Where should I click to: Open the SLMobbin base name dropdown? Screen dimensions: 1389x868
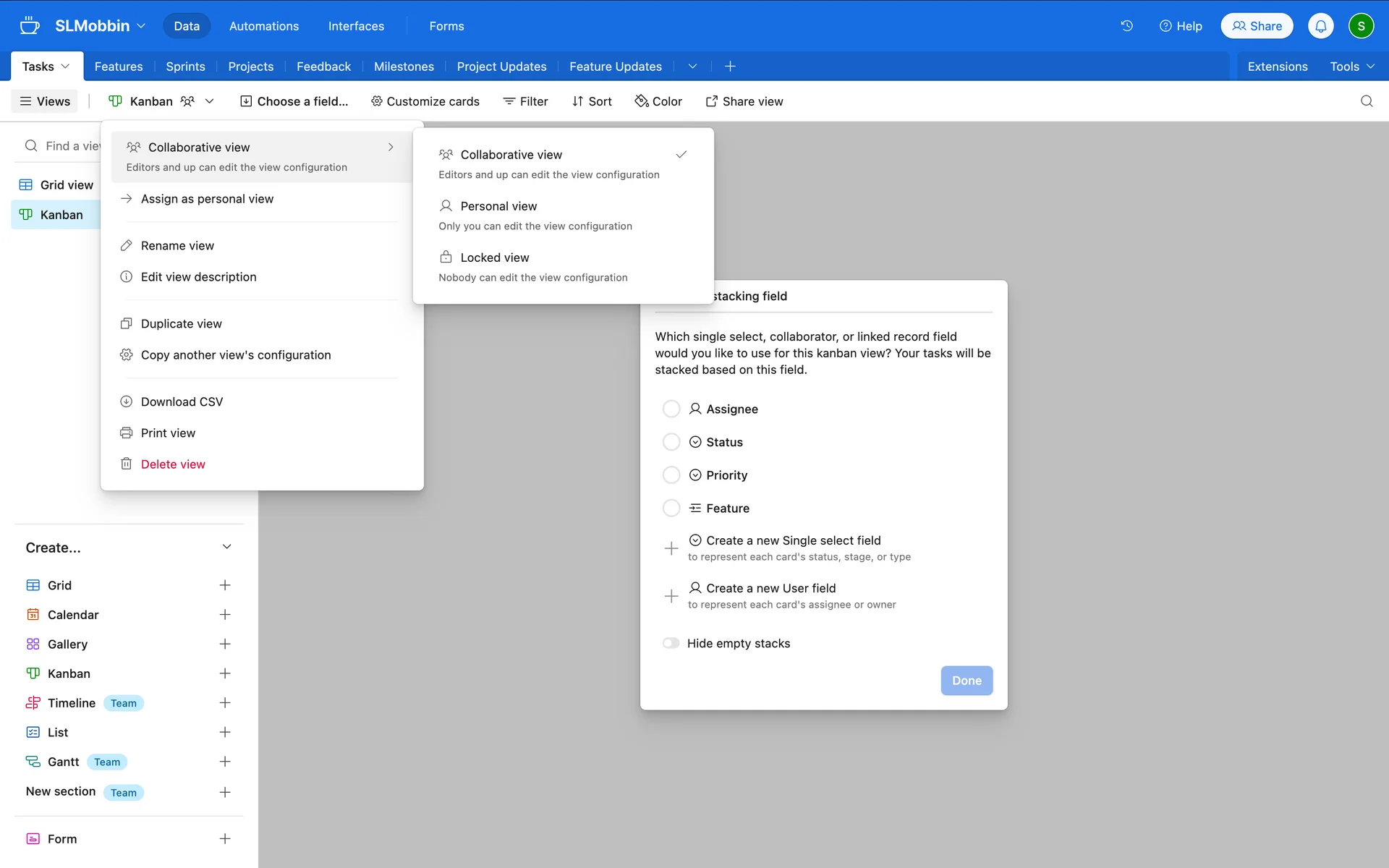coord(100,26)
